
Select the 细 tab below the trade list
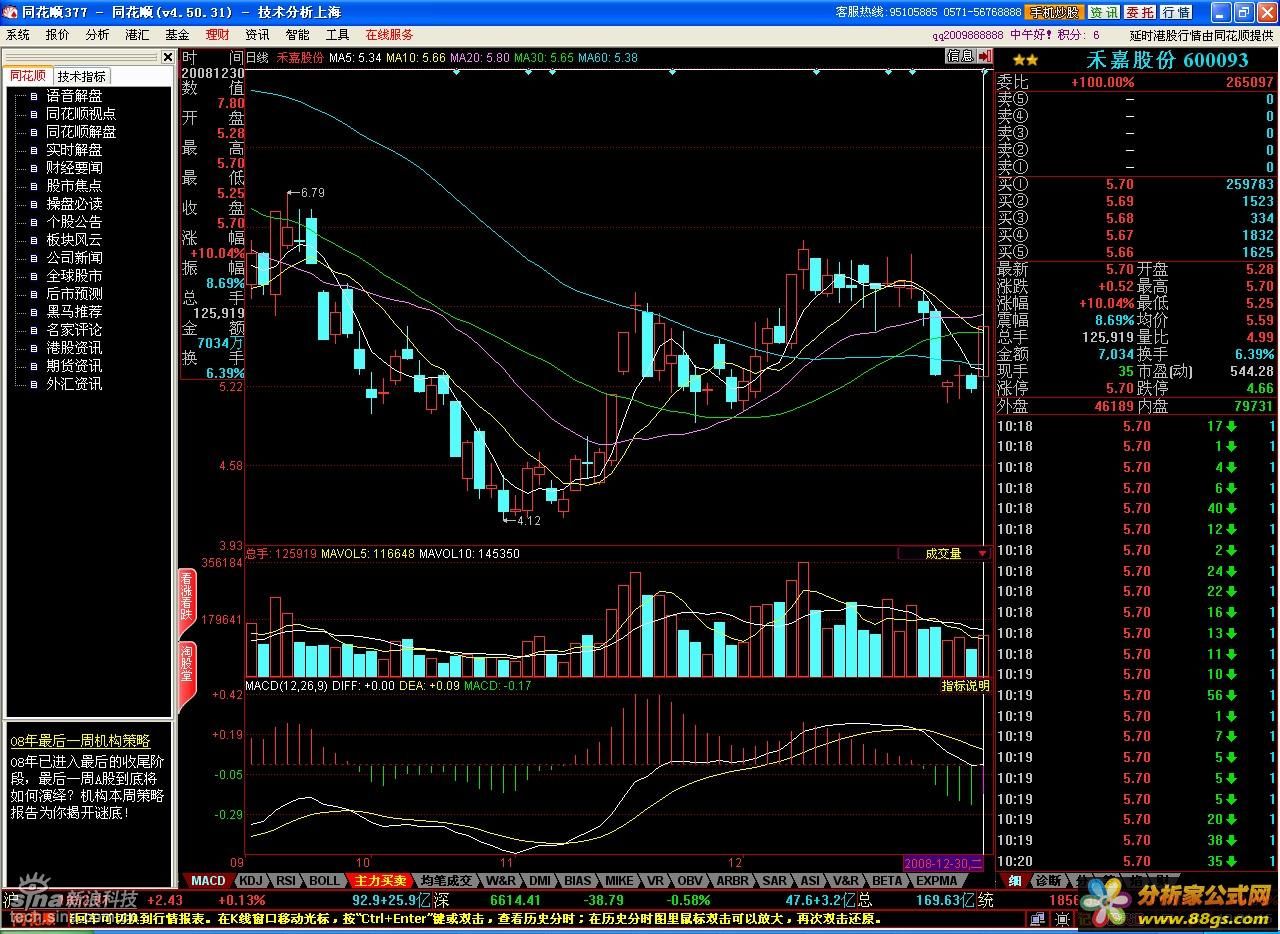pyautogui.click(x=1013, y=881)
